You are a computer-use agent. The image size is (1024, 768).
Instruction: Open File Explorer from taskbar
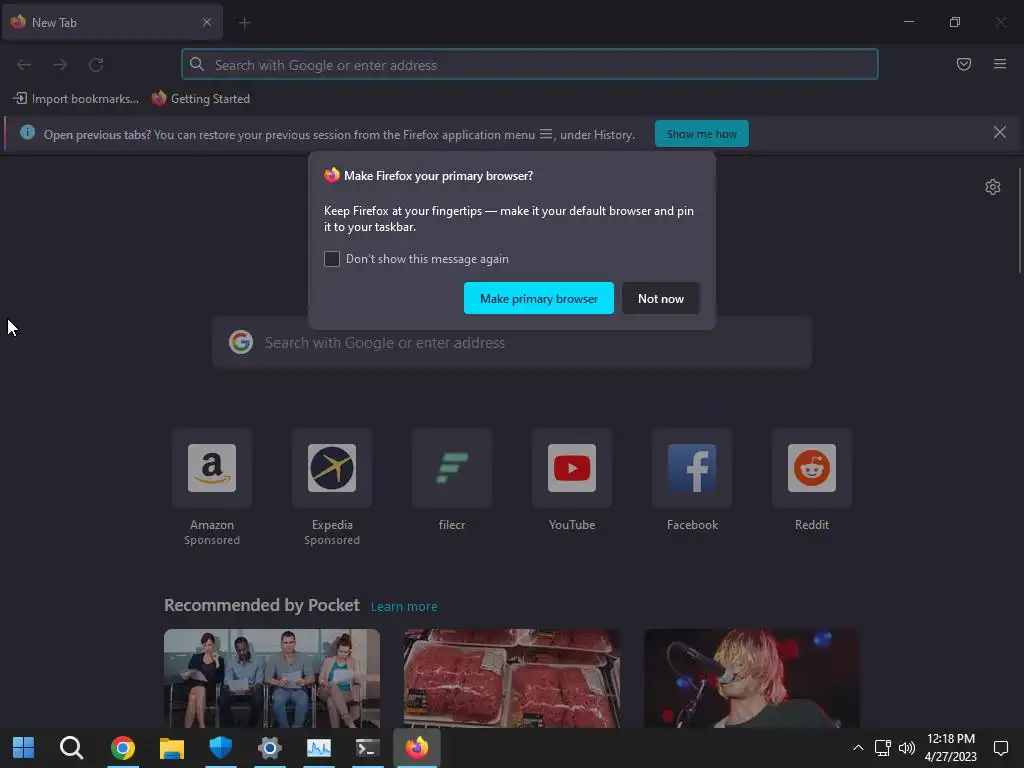(x=172, y=748)
